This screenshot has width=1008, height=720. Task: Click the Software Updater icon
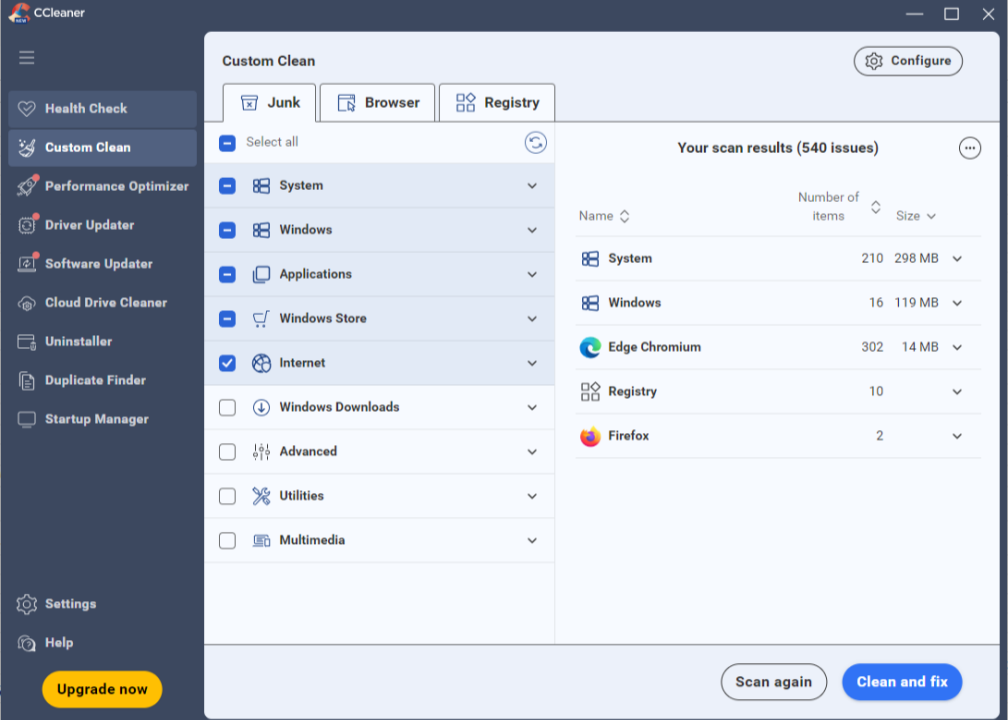pyautogui.click(x=26, y=264)
